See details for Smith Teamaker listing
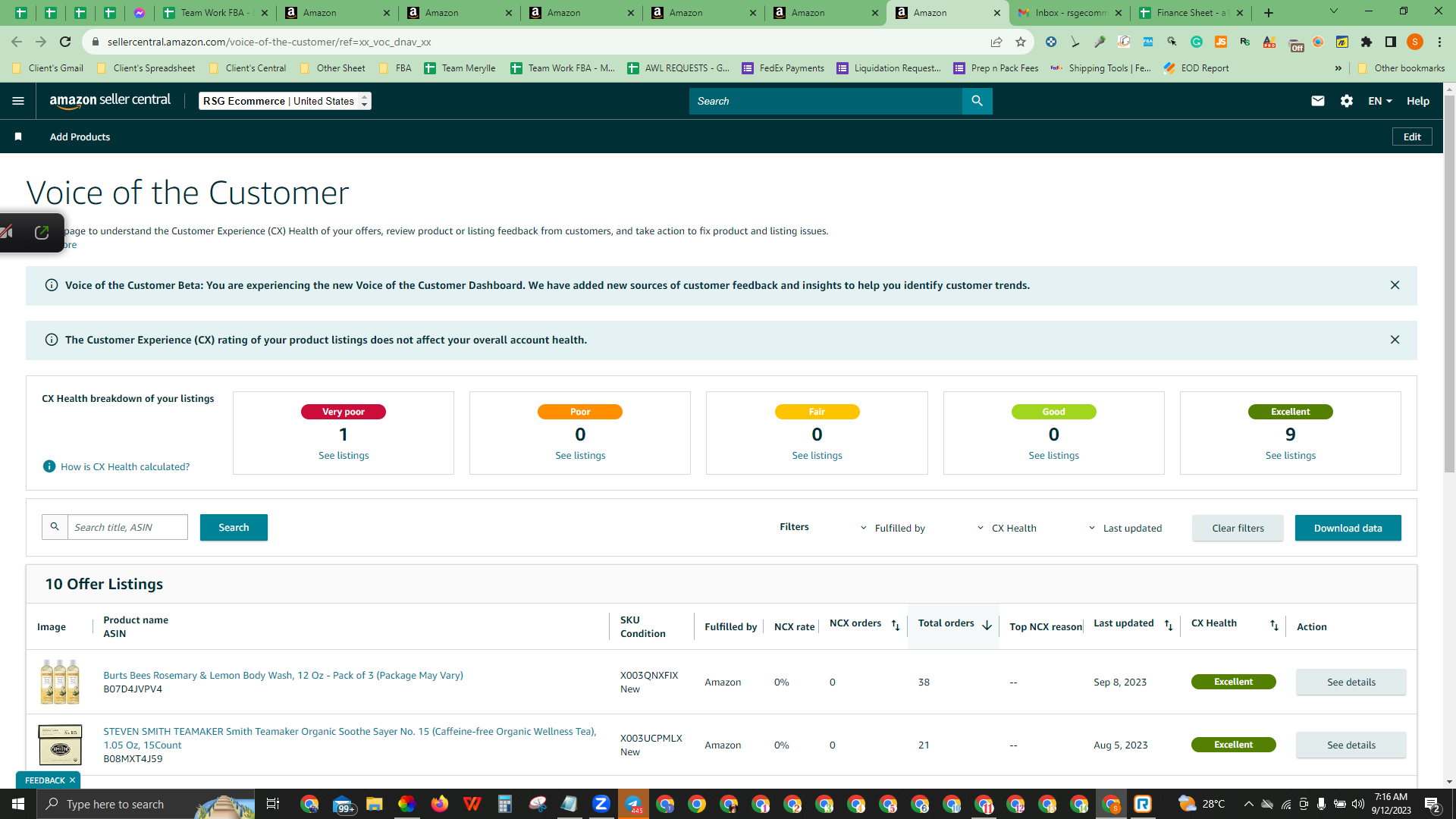 [x=1351, y=745]
